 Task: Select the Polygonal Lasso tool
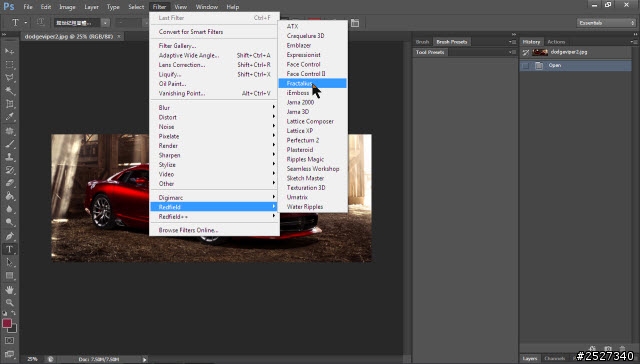(9, 78)
